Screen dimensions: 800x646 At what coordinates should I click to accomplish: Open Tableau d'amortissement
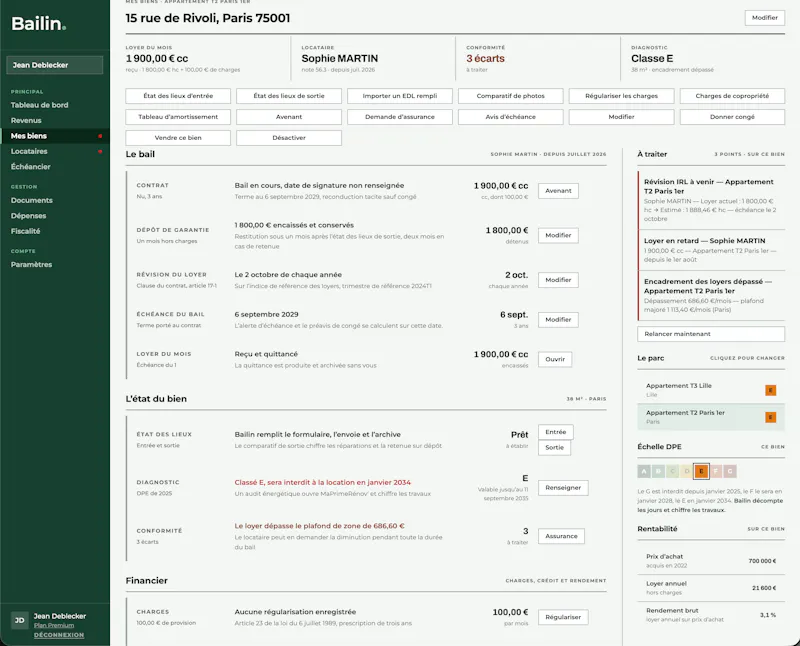click(178, 117)
